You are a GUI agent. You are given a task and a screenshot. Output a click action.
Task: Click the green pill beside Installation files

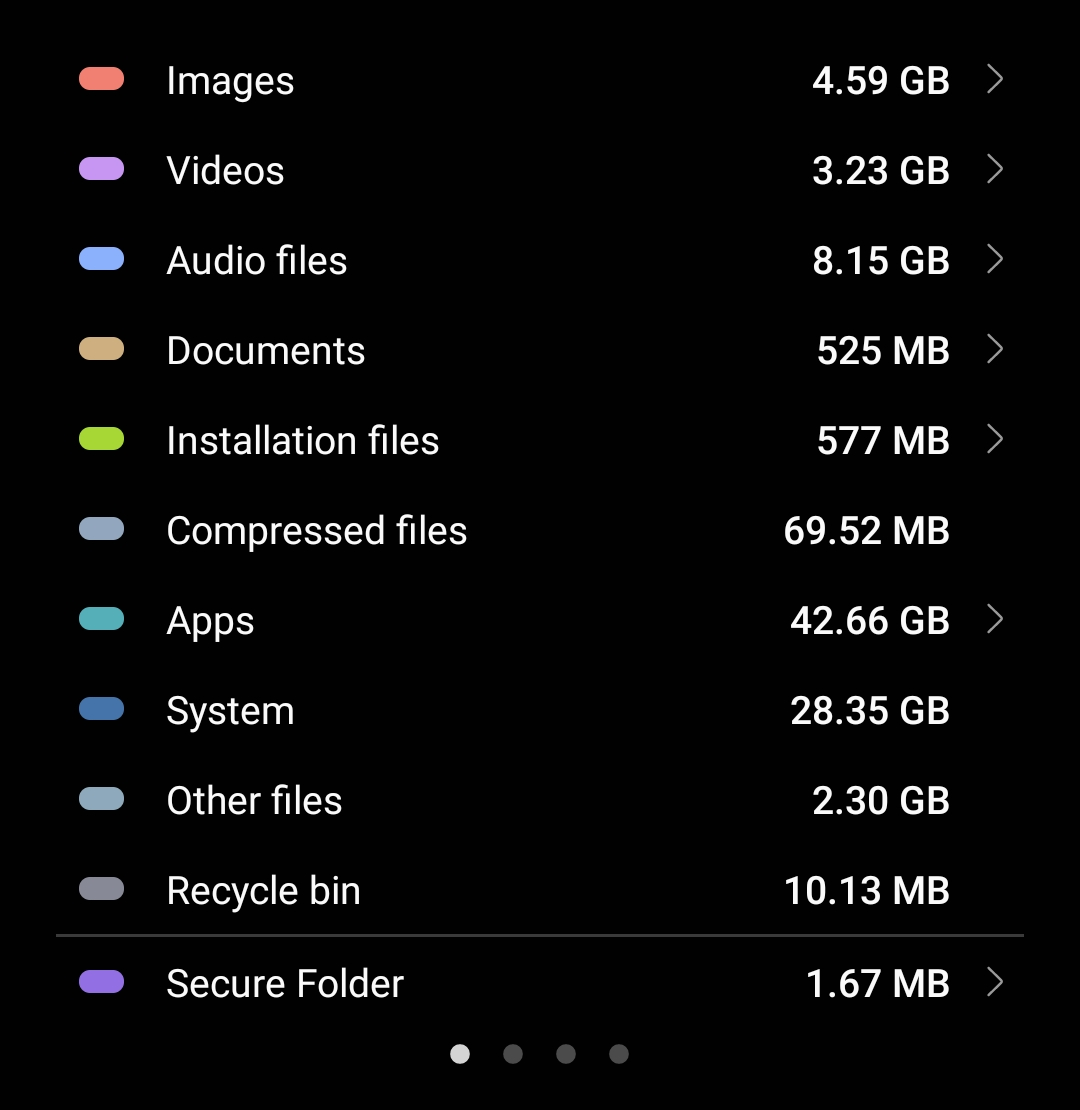click(101, 439)
